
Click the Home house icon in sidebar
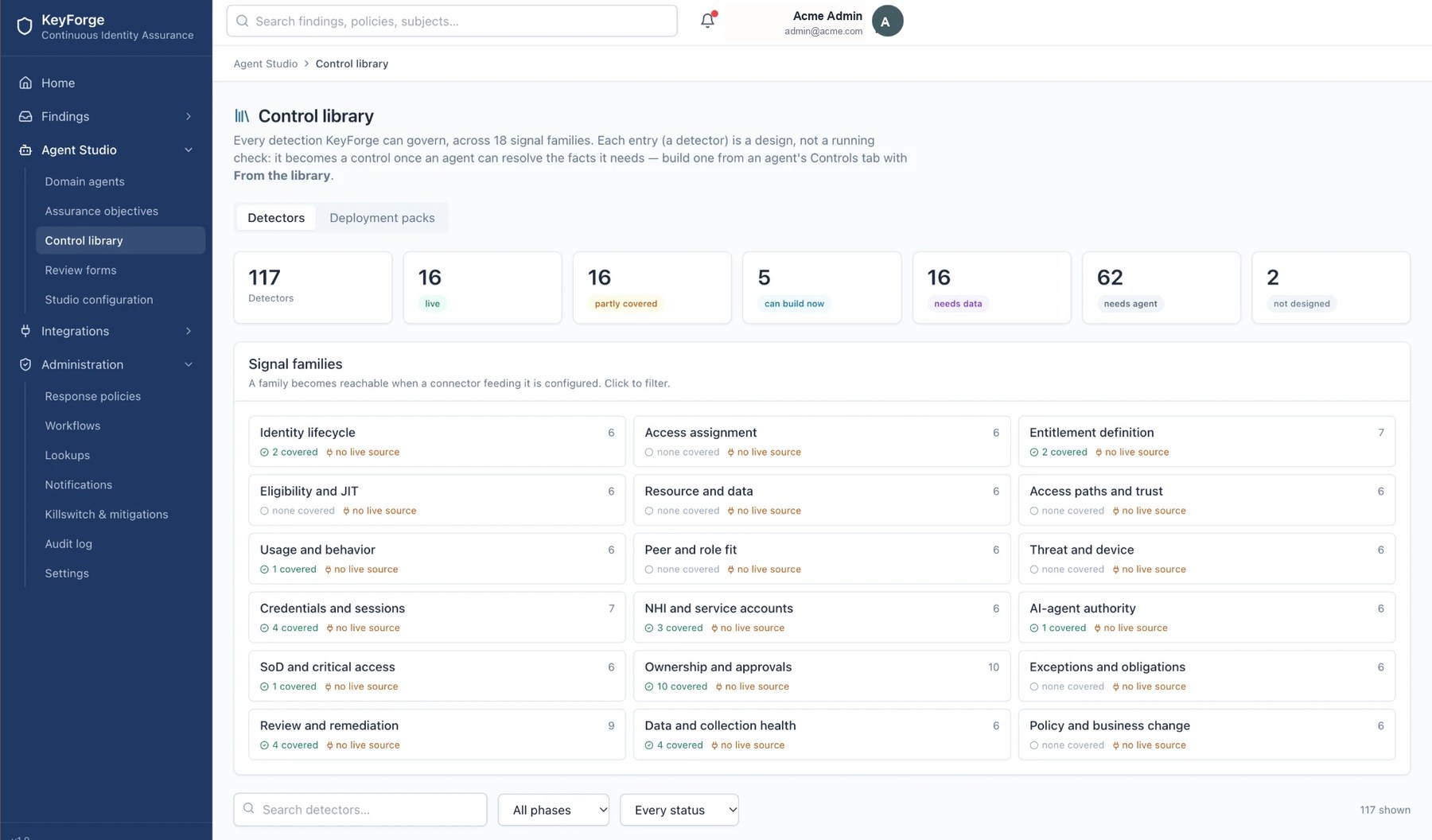click(x=25, y=83)
